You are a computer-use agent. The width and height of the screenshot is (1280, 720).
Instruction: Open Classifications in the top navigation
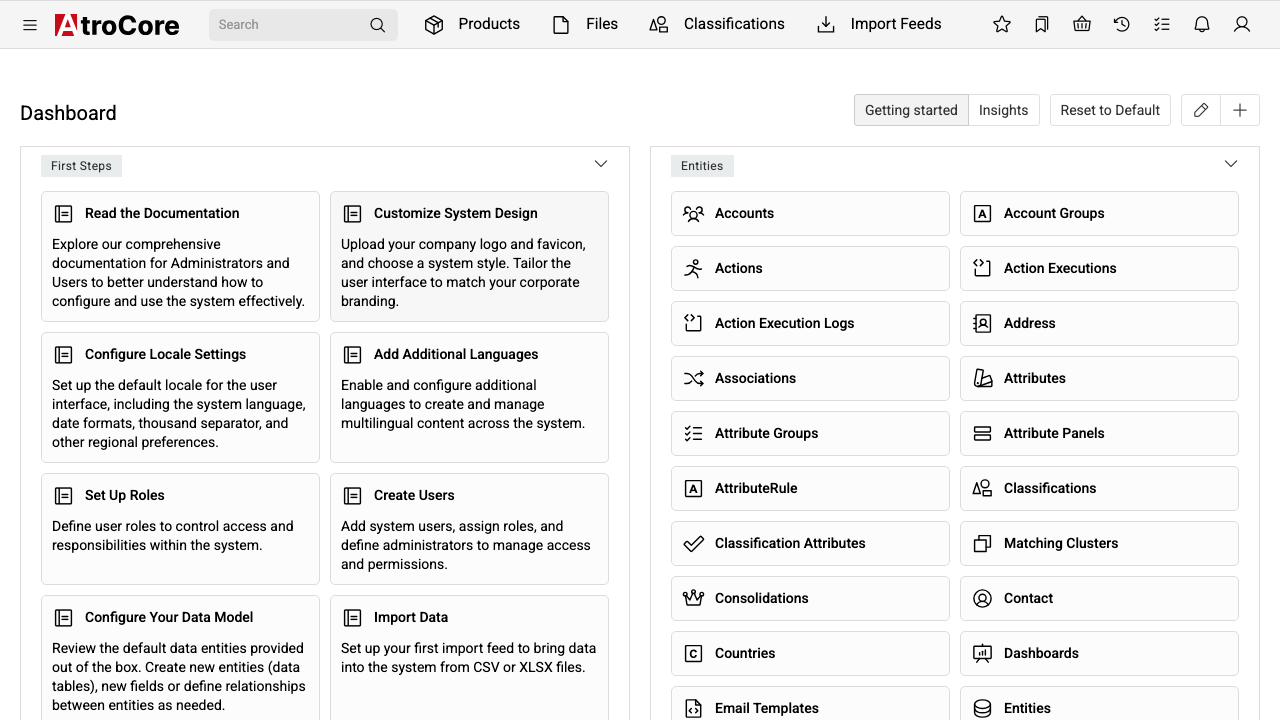pos(717,25)
